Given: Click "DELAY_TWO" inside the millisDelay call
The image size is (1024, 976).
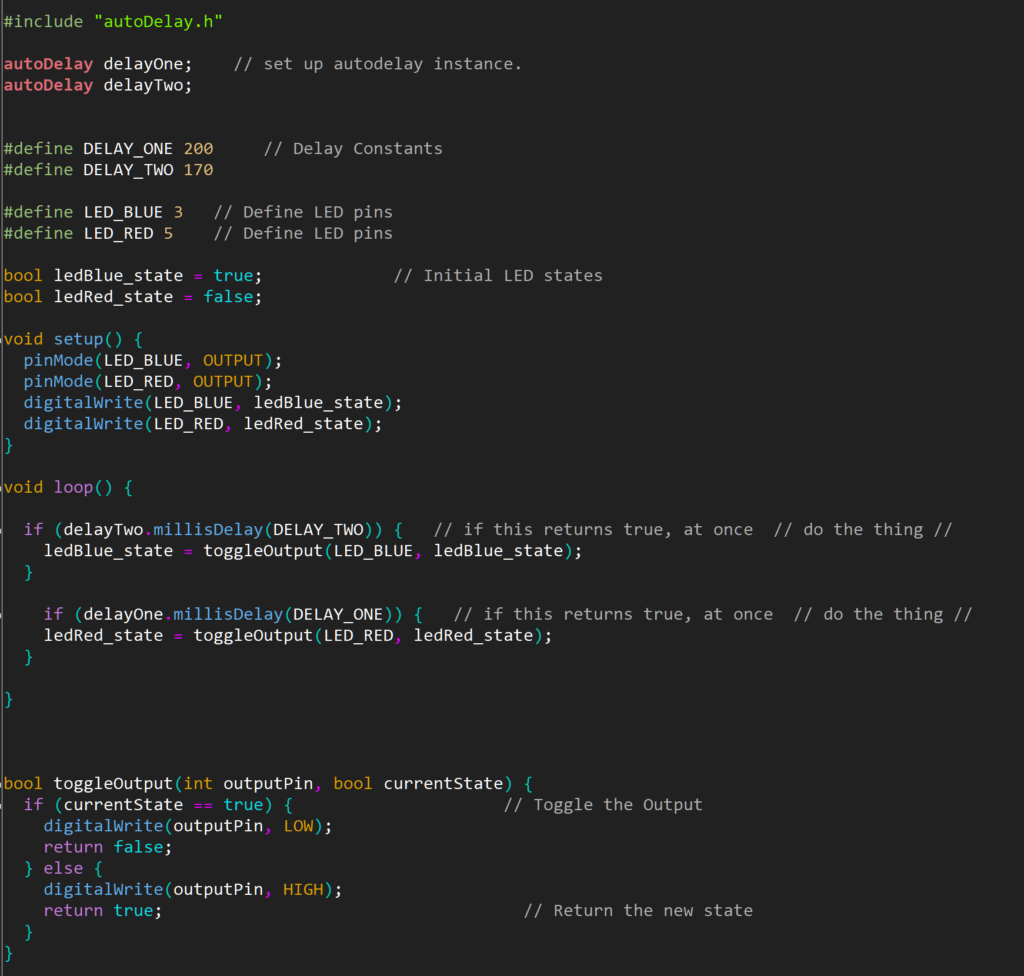Looking at the screenshot, I should pos(318,530).
